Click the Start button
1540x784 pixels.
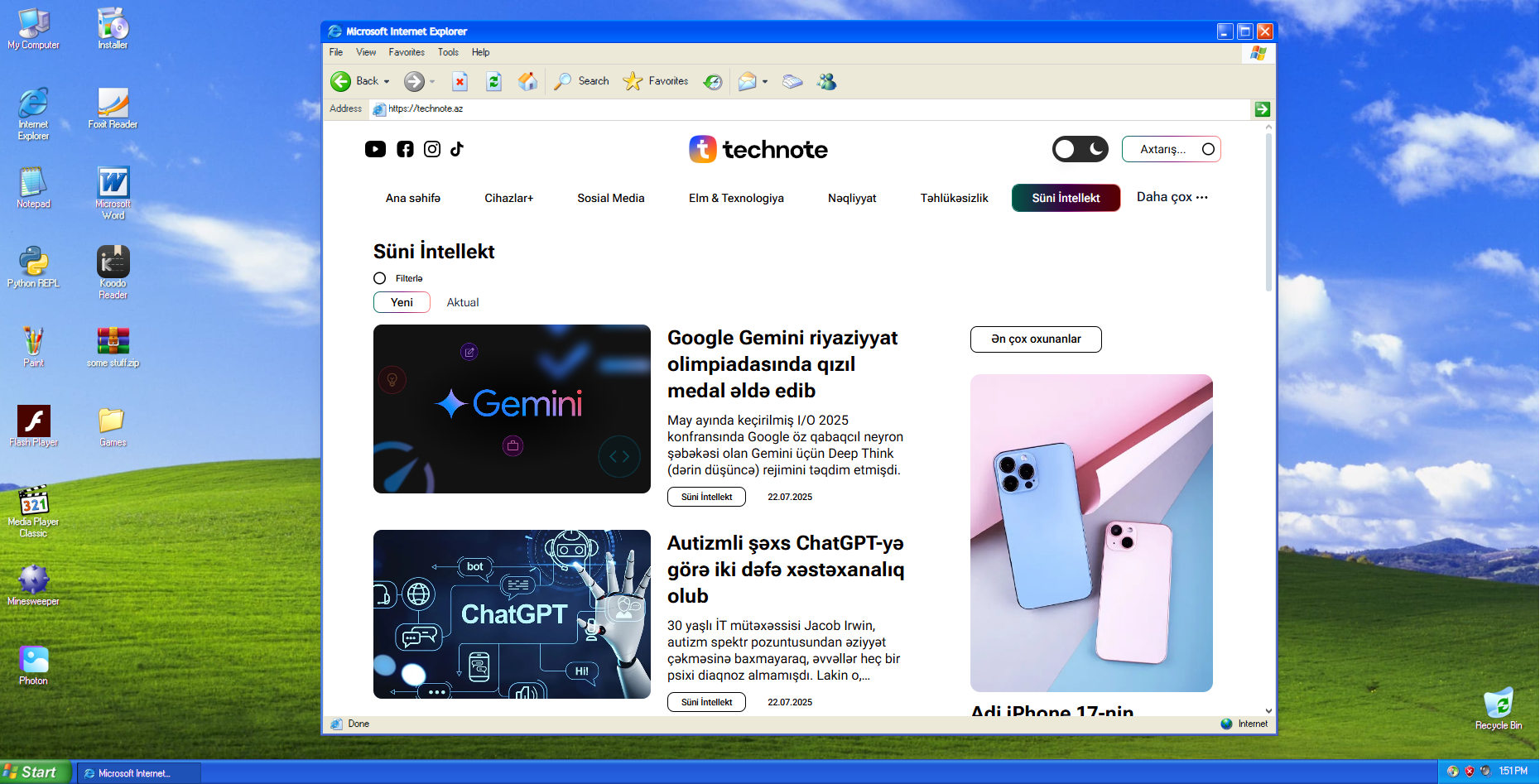36,772
